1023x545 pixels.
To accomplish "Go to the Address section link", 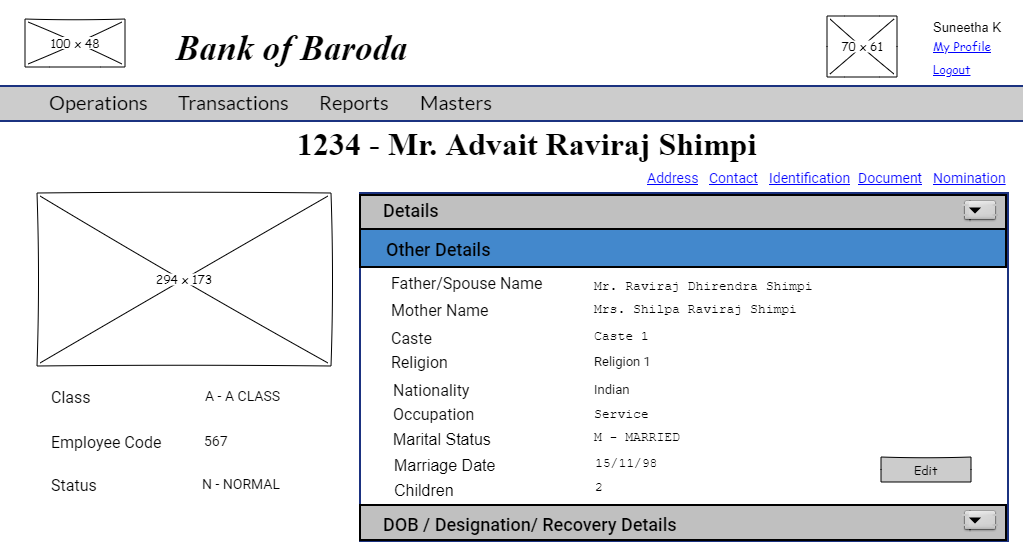I will click(x=672, y=178).
